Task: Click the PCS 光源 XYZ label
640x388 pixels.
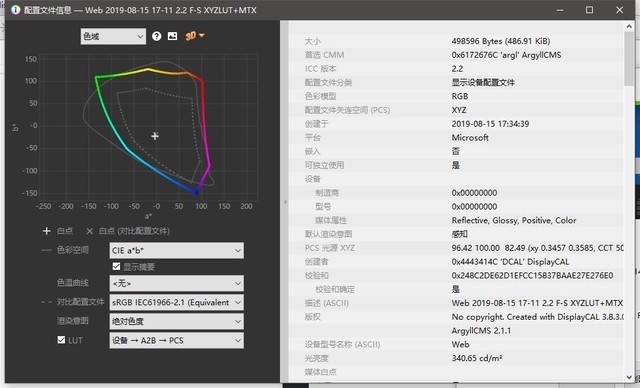Action: point(330,248)
